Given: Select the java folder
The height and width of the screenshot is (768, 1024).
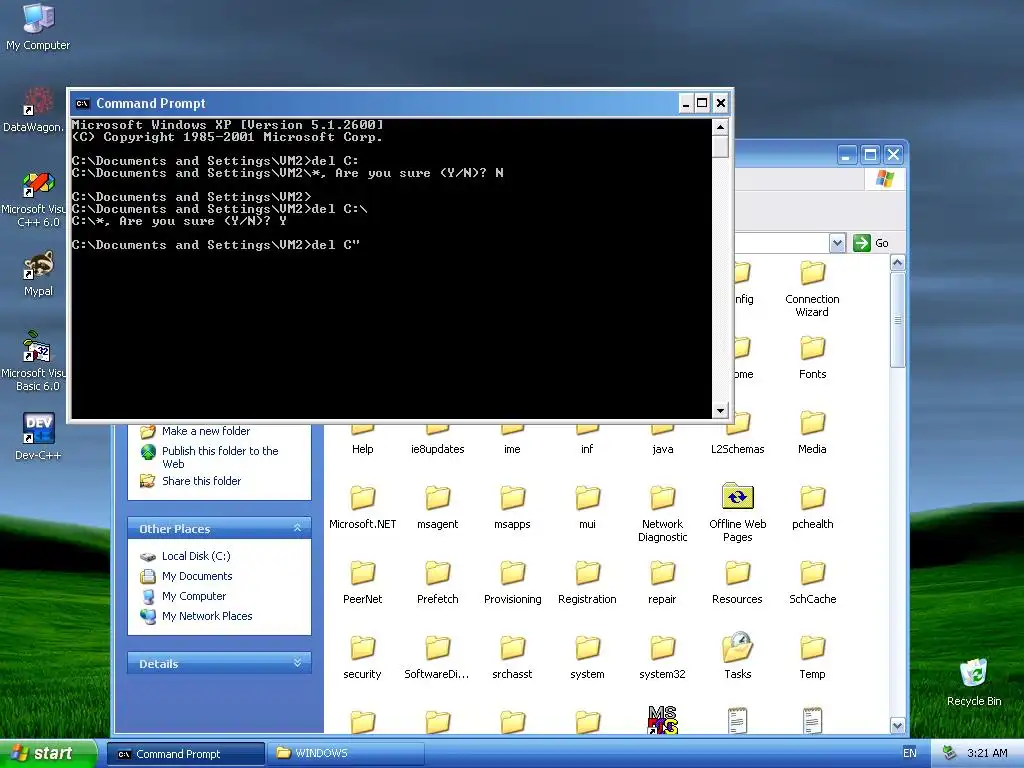Looking at the screenshot, I should coord(662,440).
